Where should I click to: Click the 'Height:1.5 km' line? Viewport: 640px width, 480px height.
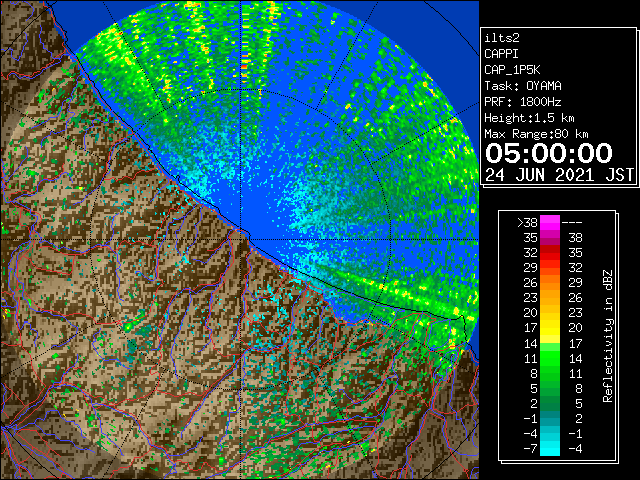[x=529, y=118]
